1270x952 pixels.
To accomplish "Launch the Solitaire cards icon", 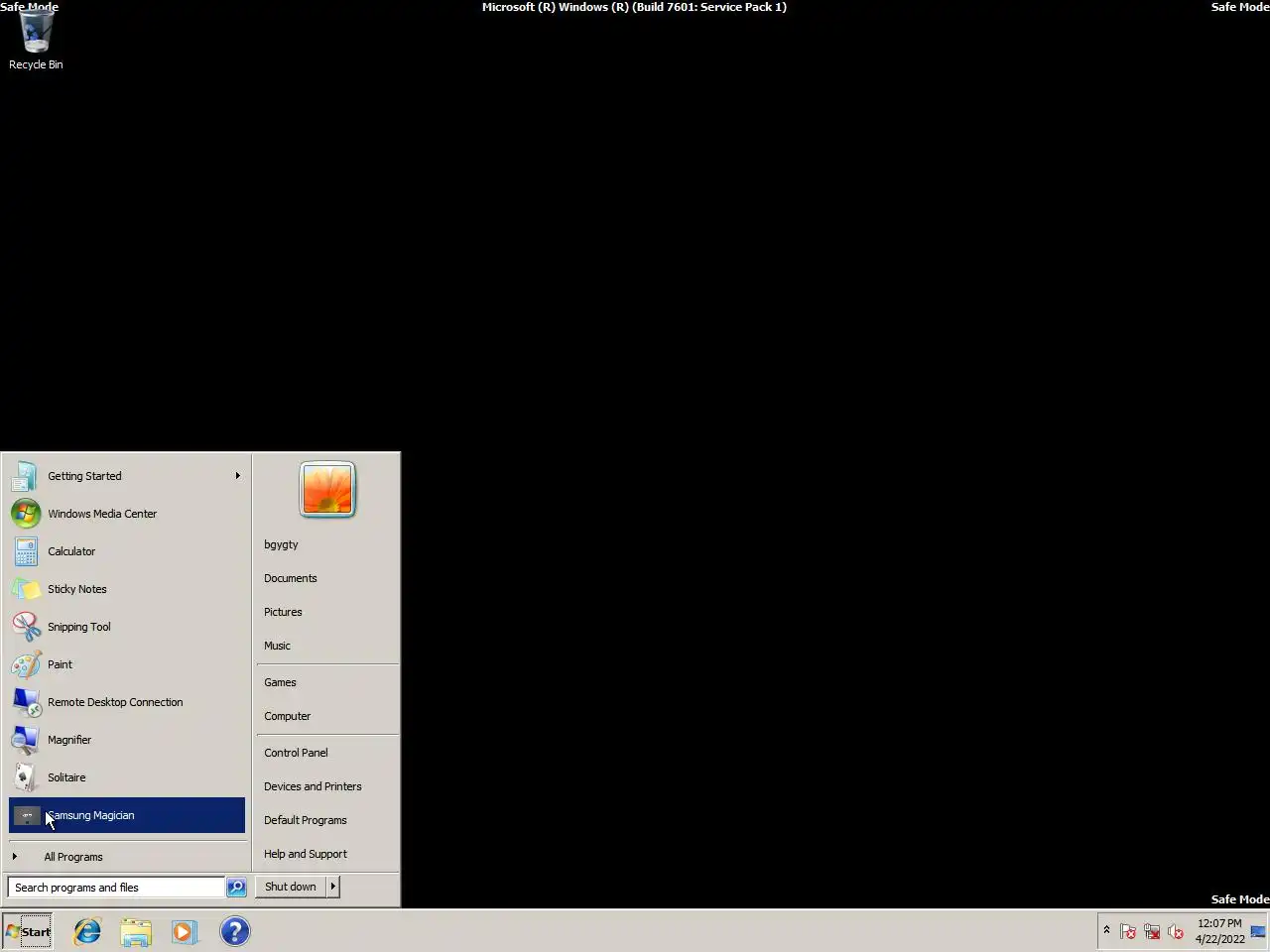I will [26, 777].
